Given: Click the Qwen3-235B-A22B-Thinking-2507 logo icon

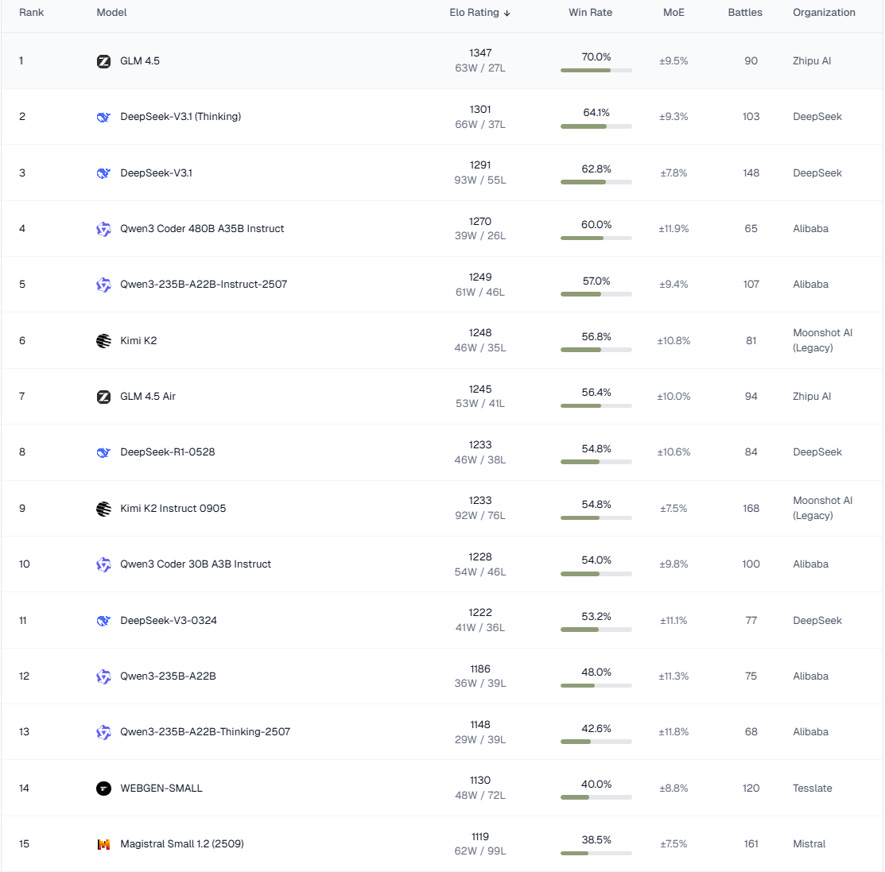Looking at the screenshot, I should tap(103, 732).
